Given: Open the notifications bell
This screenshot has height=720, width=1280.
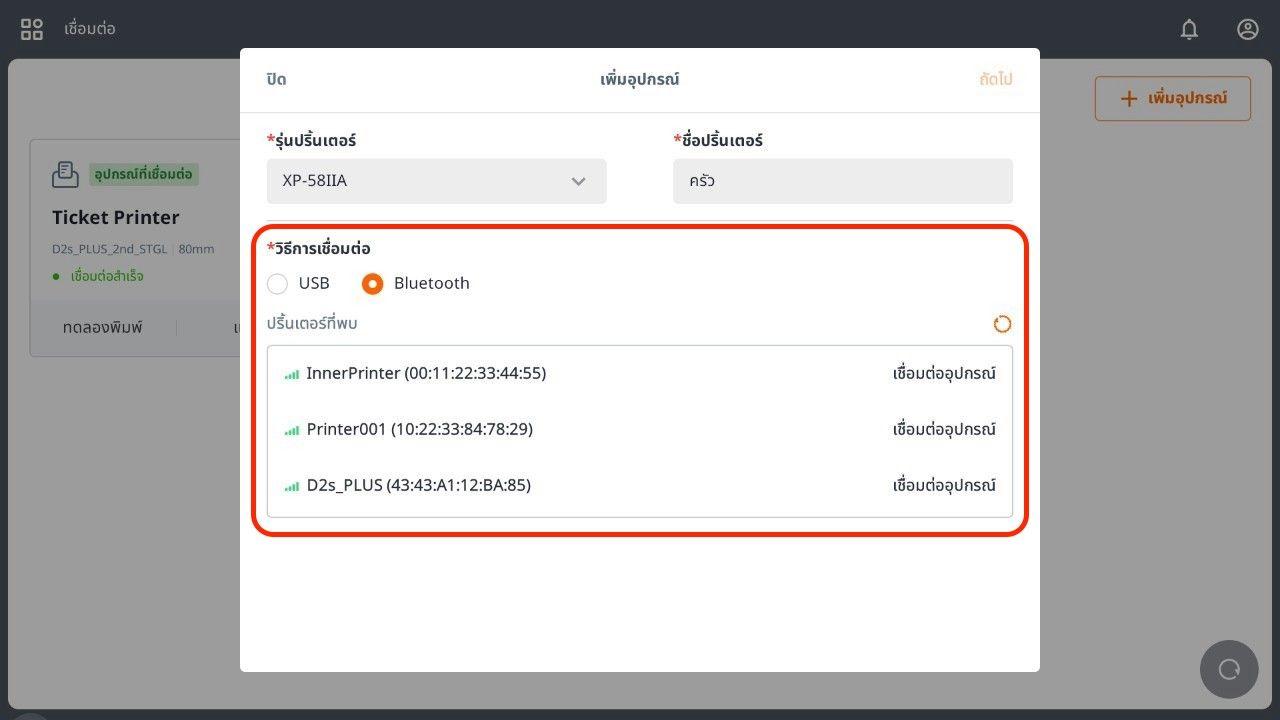Looking at the screenshot, I should 1189,29.
